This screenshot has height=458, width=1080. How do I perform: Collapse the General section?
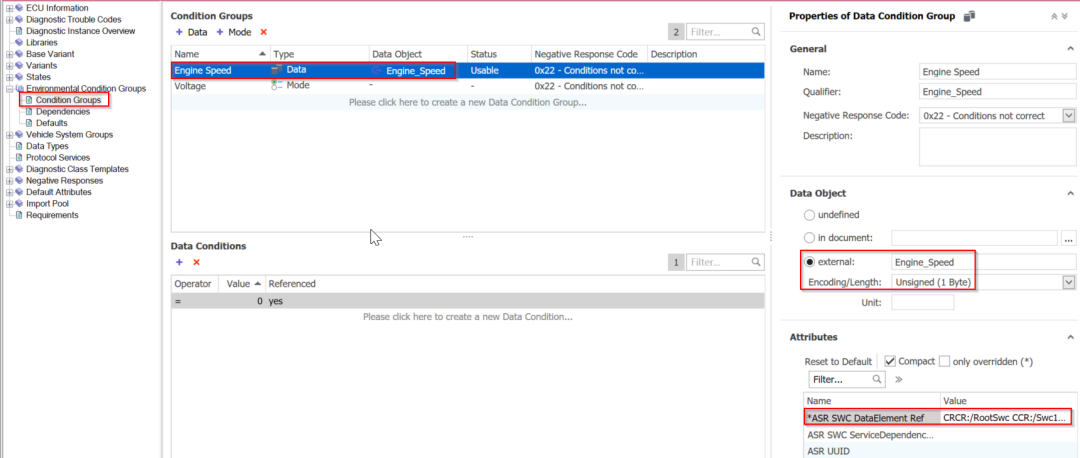1070,48
